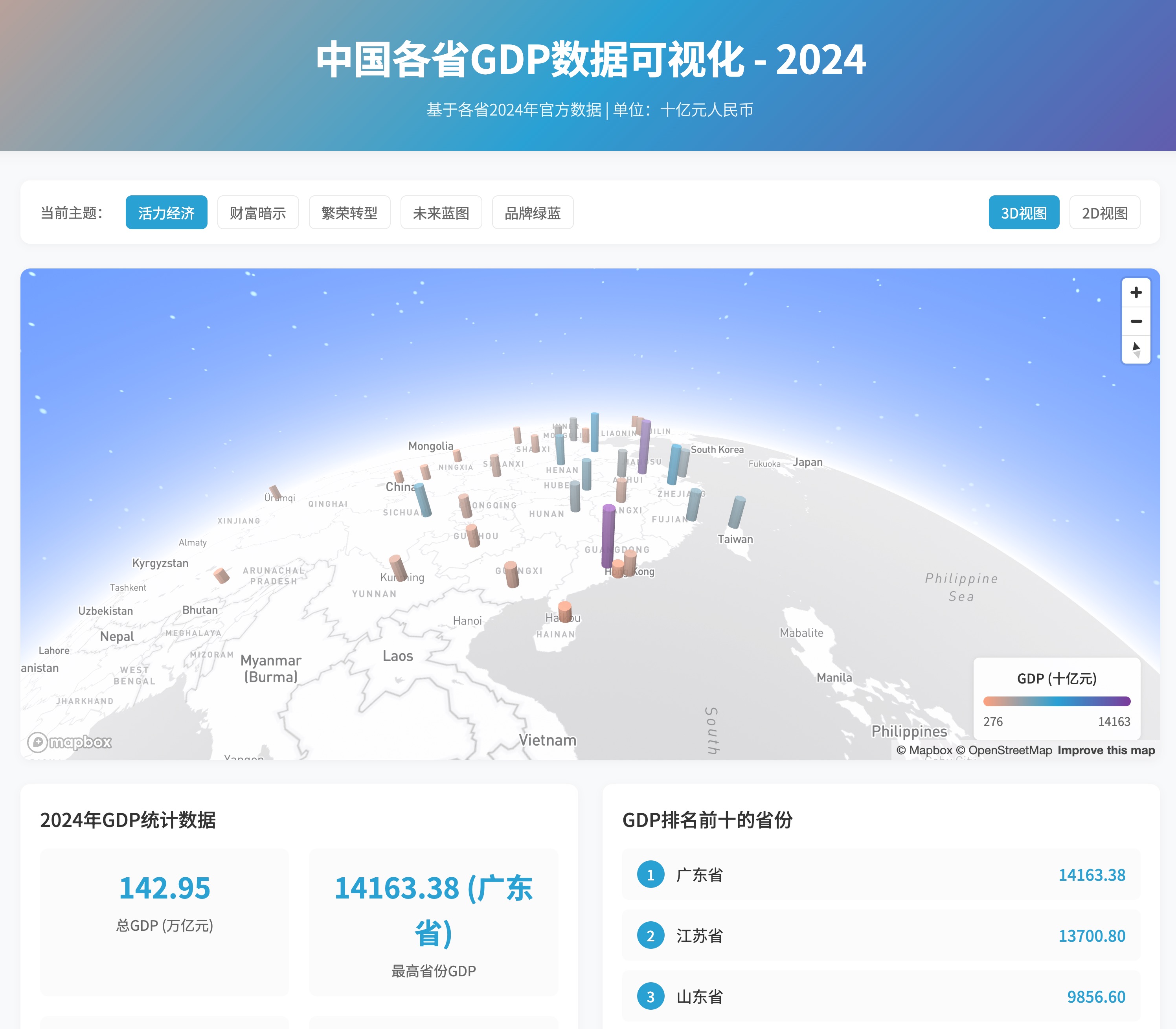1176x1029 pixels.
Task: Click the orange Hainan GDP bar
Action: (565, 612)
